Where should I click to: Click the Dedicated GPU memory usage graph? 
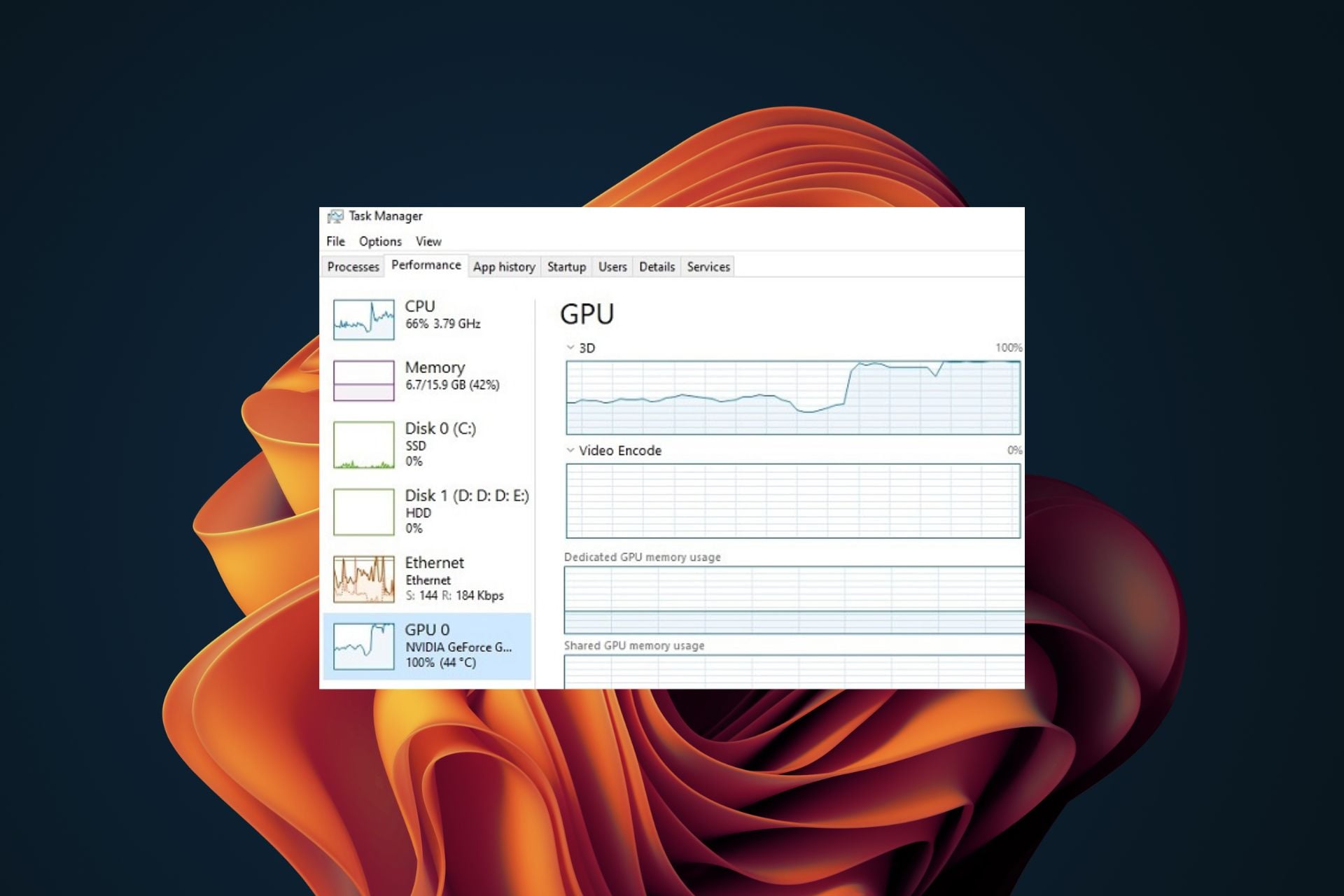(x=794, y=600)
